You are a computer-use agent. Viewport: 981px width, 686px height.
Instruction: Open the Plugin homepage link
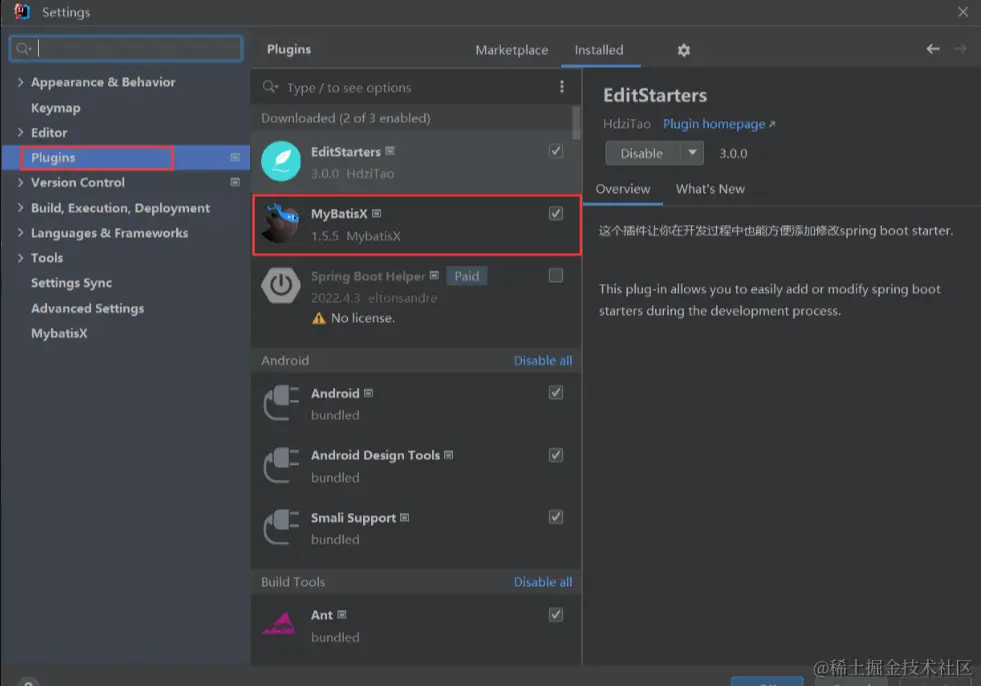click(719, 124)
